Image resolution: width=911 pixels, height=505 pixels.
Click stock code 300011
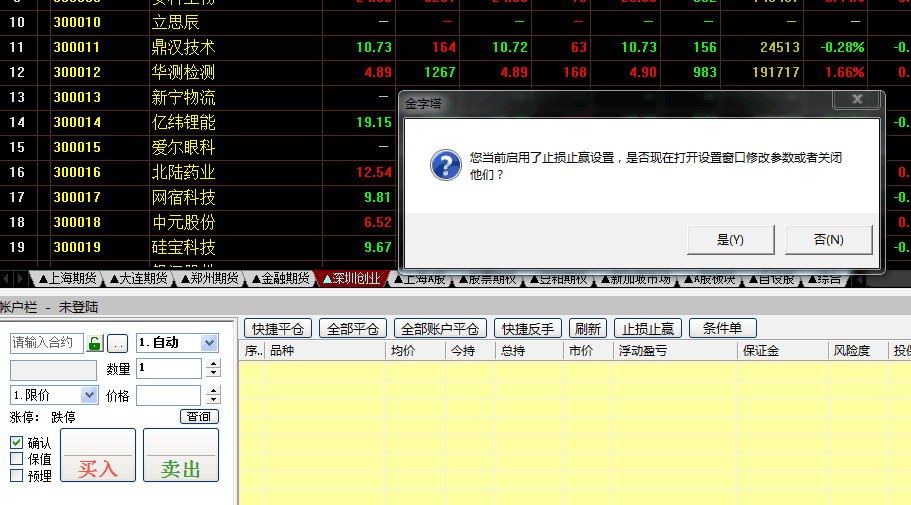coord(77,47)
